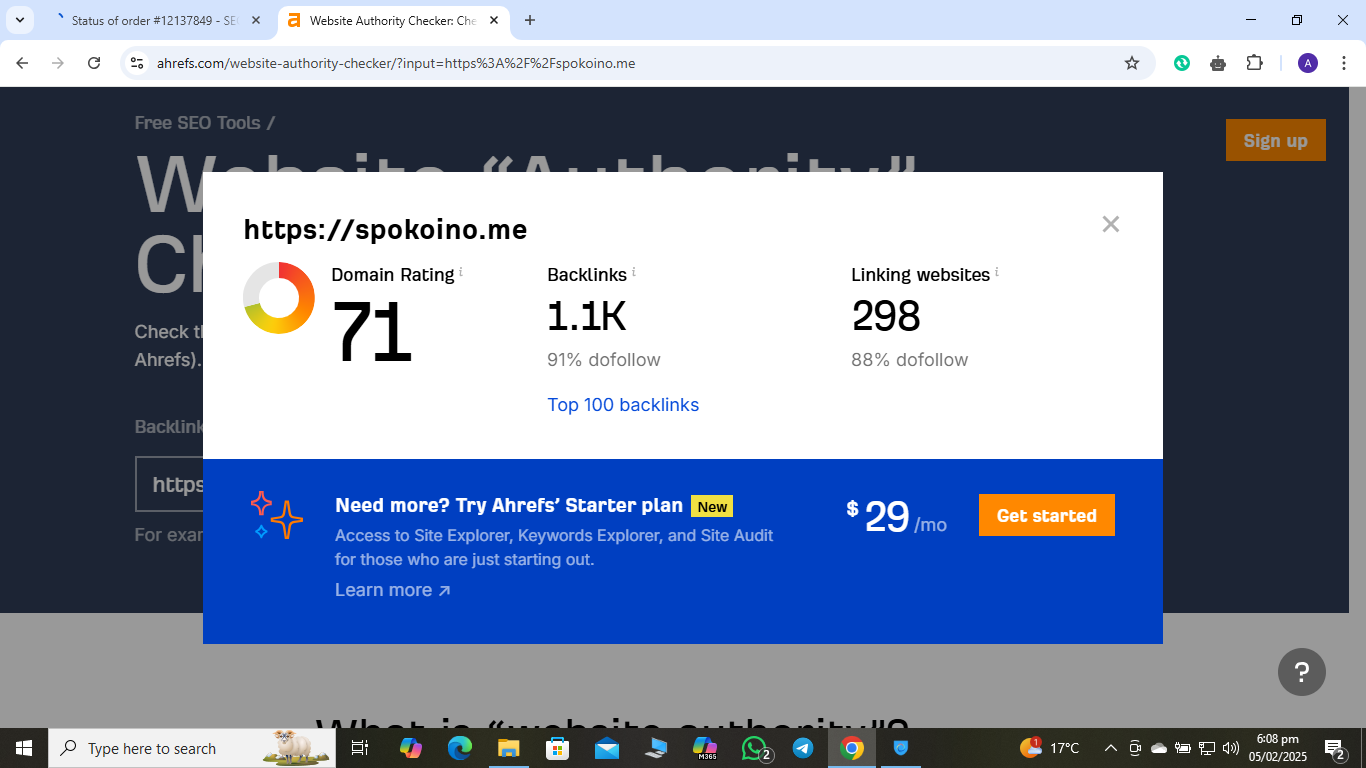
Task: Open a new browser tab
Action: [530, 20]
